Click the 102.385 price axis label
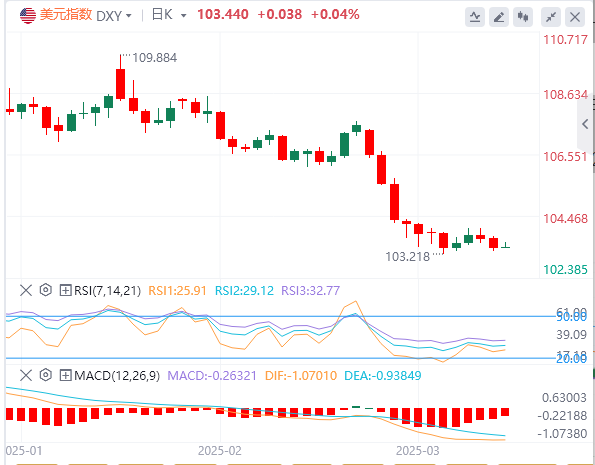Image resolution: width=595 pixels, height=465 pixels. click(566, 270)
